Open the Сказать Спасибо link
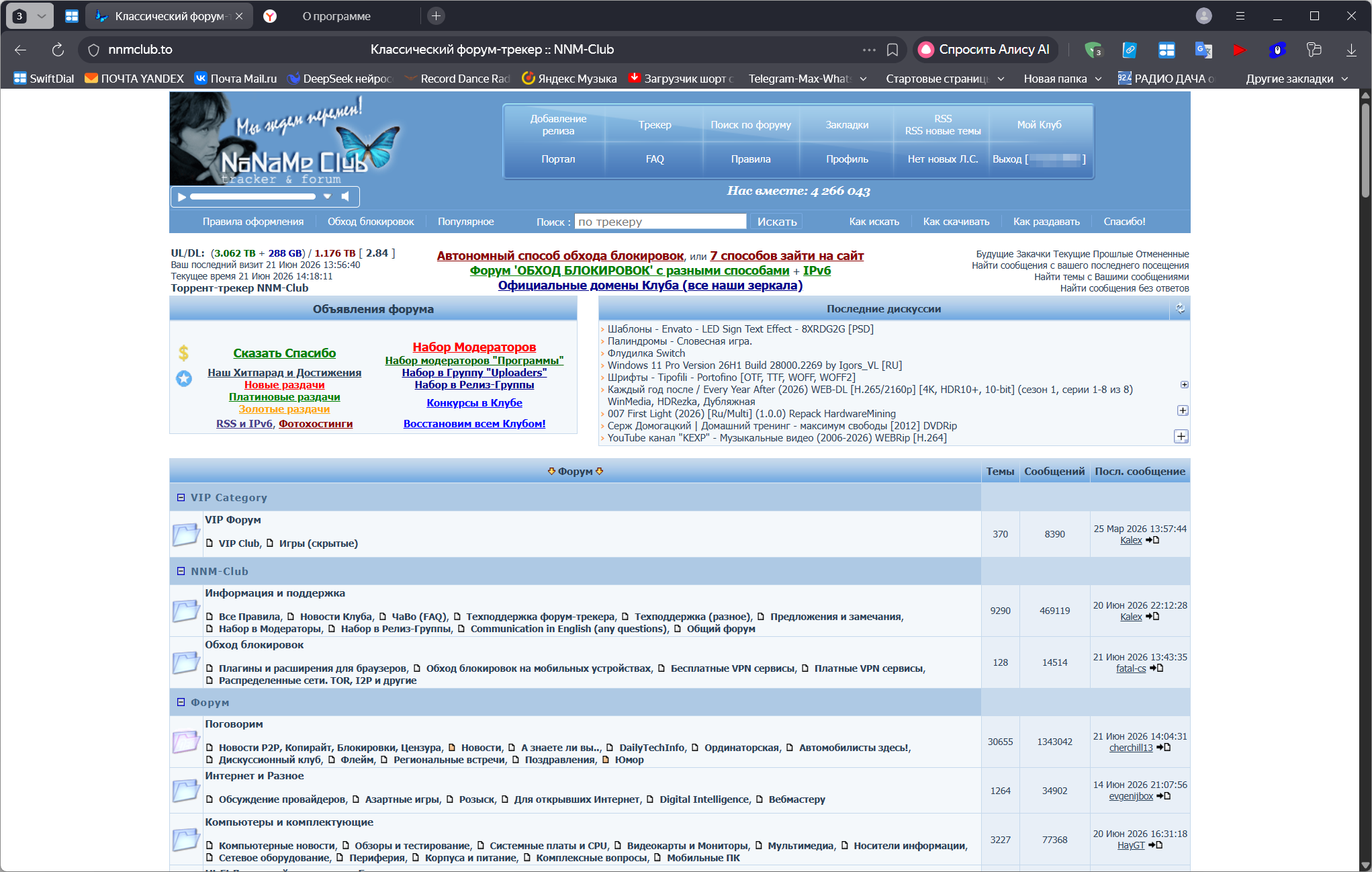 [285, 353]
